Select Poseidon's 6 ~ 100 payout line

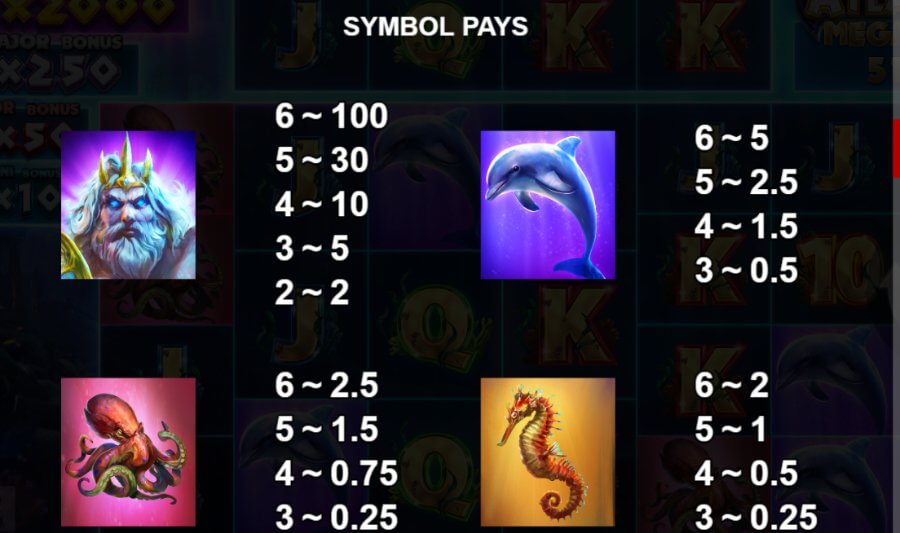point(331,116)
